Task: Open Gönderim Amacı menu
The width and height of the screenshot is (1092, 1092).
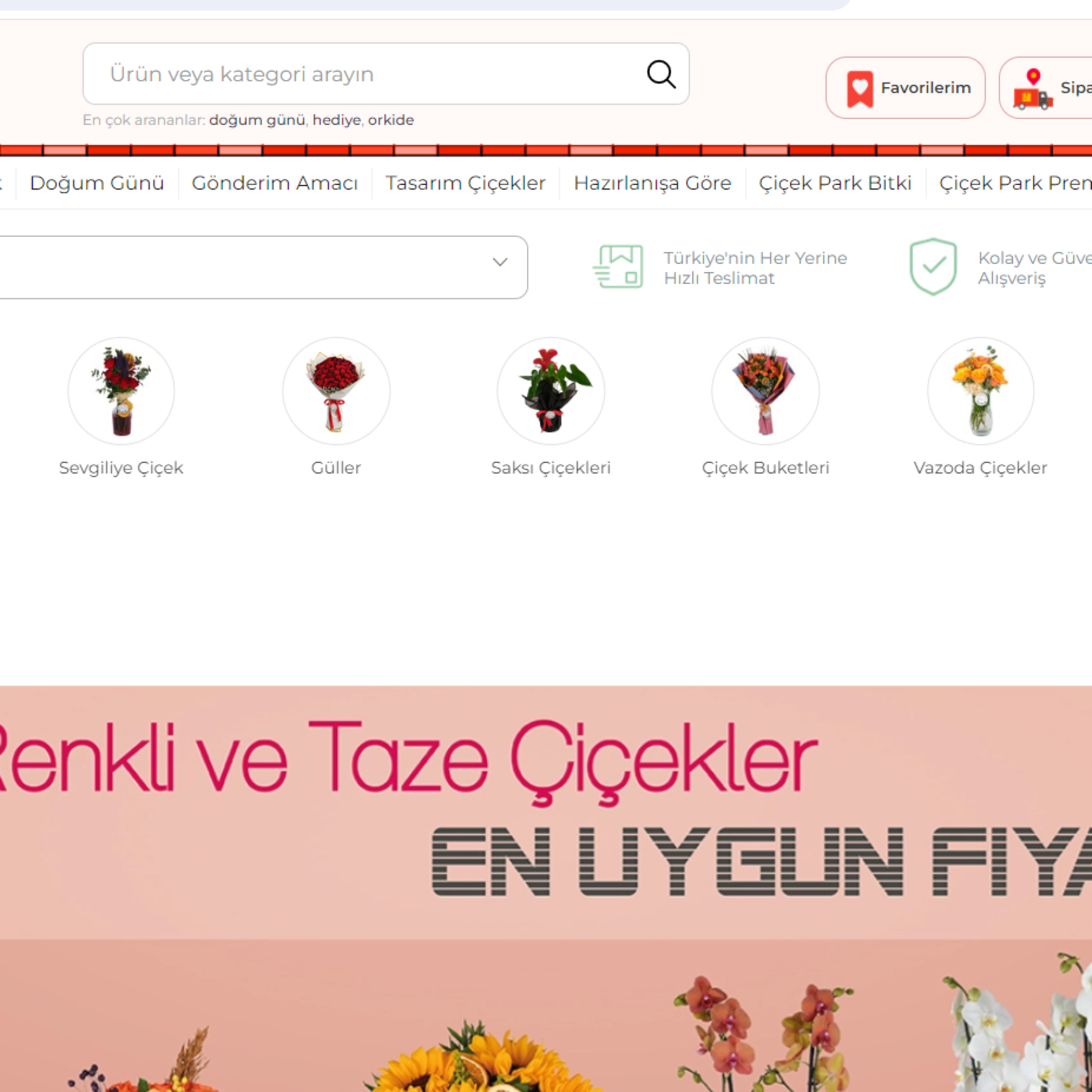Action: (275, 183)
